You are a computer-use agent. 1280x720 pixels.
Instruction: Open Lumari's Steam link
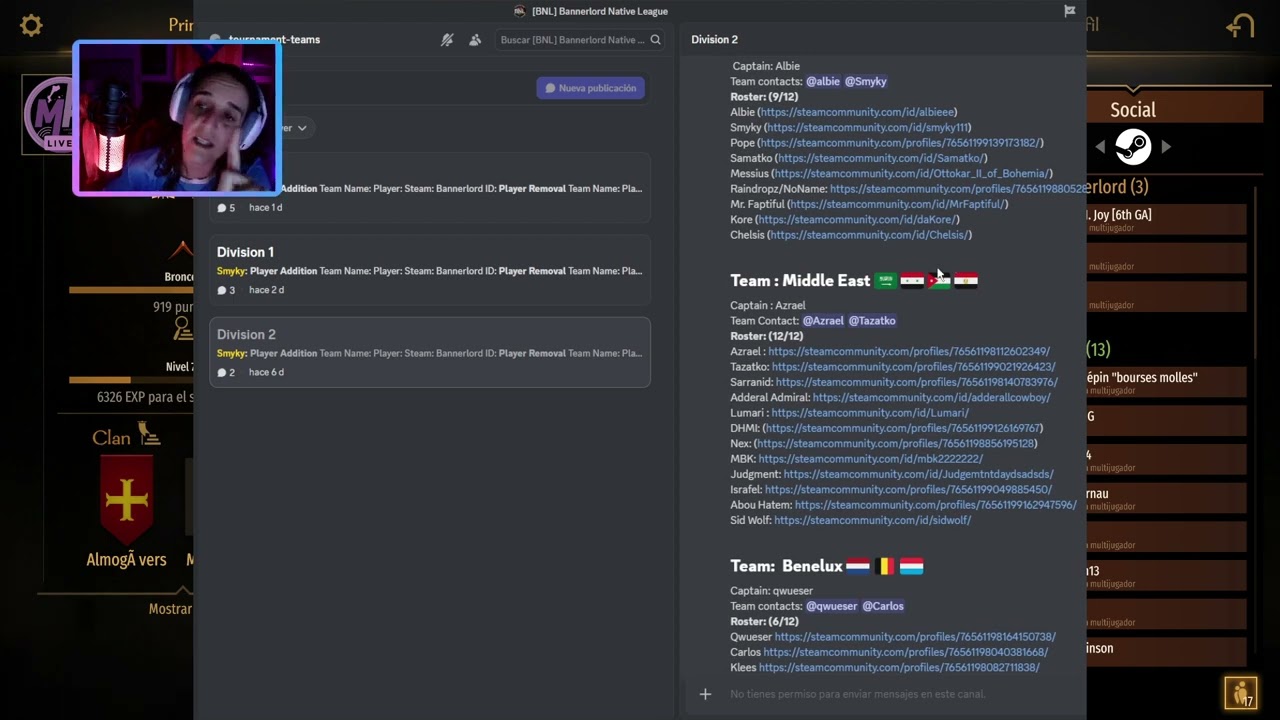tap(870, 413)
